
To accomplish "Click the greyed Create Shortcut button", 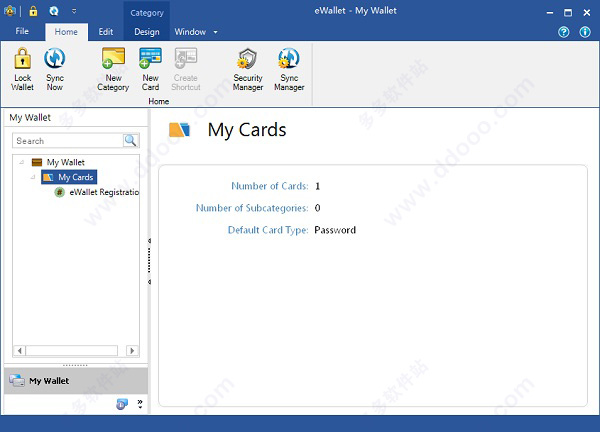I will pos(186,69).
